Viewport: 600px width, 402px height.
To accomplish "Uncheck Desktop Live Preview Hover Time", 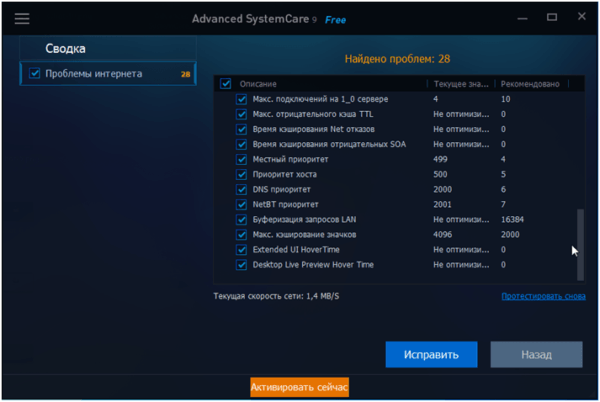I will (x=241, y=265).
